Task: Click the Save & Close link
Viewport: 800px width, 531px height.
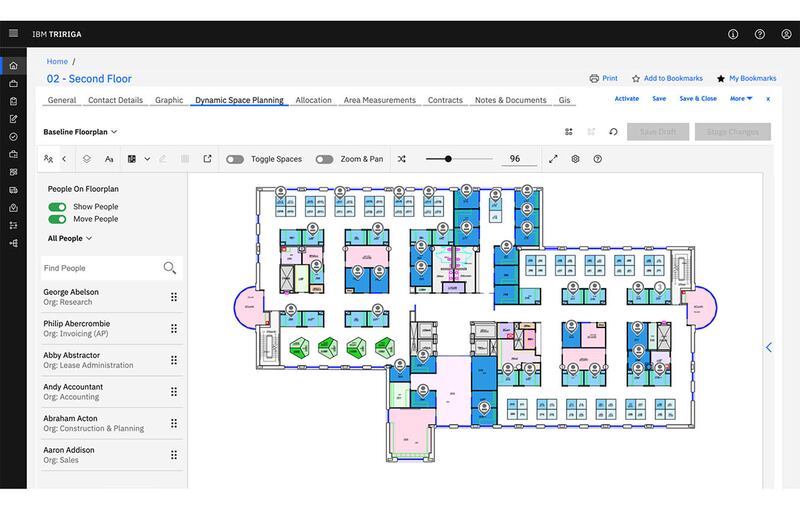Action: tap(698, 99)
